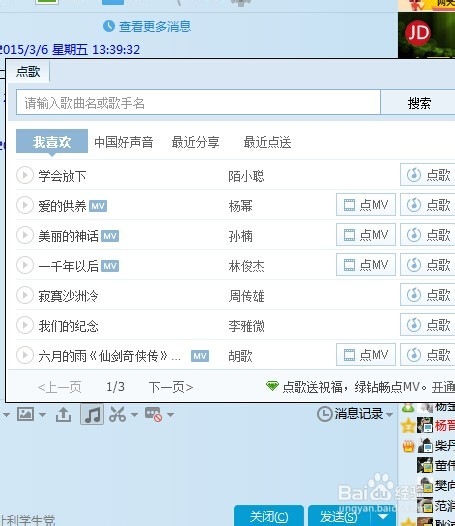
Task: Focus the song or singer search field
Action: coord(198,103)
